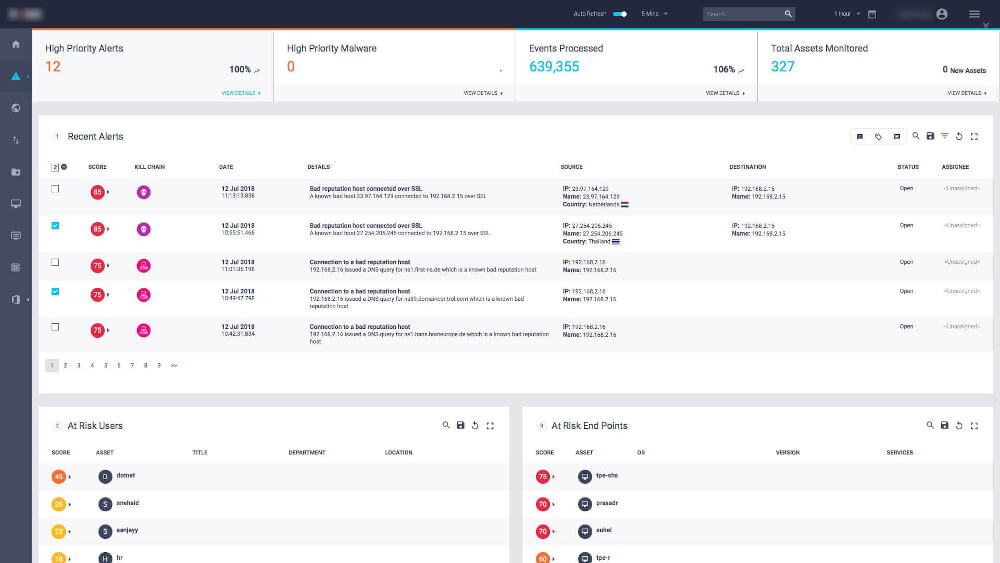Expand Recent Alerts panel to fullscreen
This screenshot has width=1000, height=563.
(x=974, y=136)
